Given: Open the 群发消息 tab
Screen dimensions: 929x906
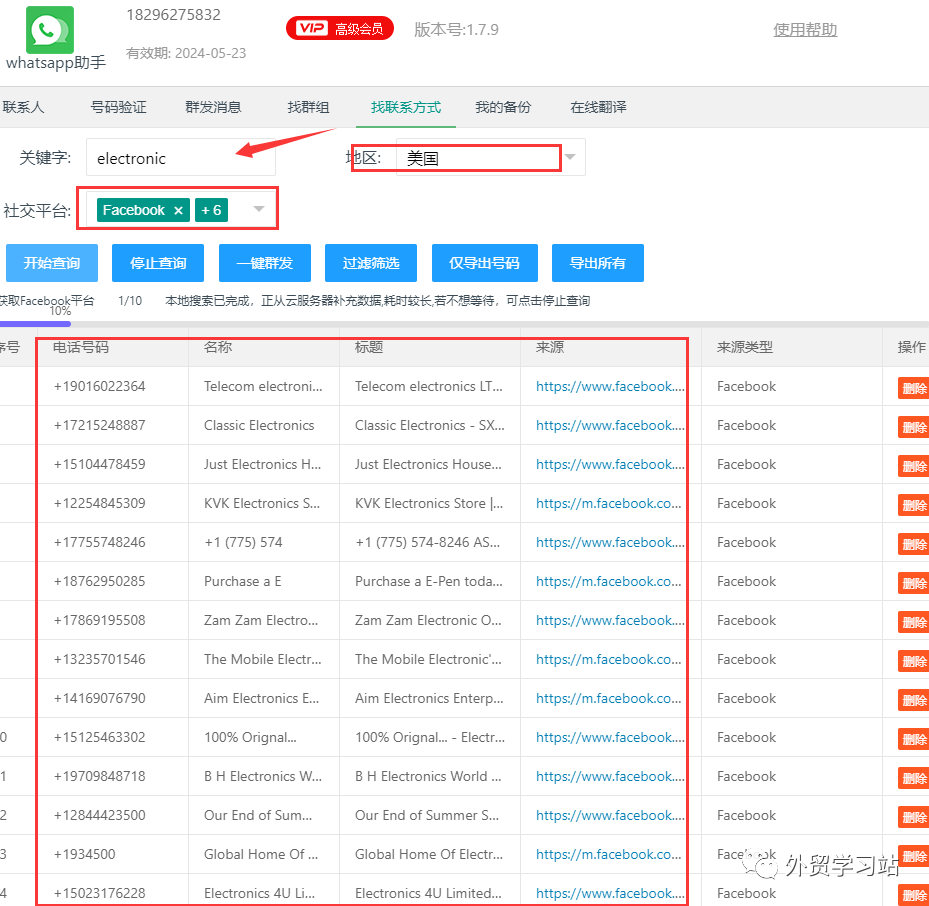Looking at the screenshot, I should (213, 107).
